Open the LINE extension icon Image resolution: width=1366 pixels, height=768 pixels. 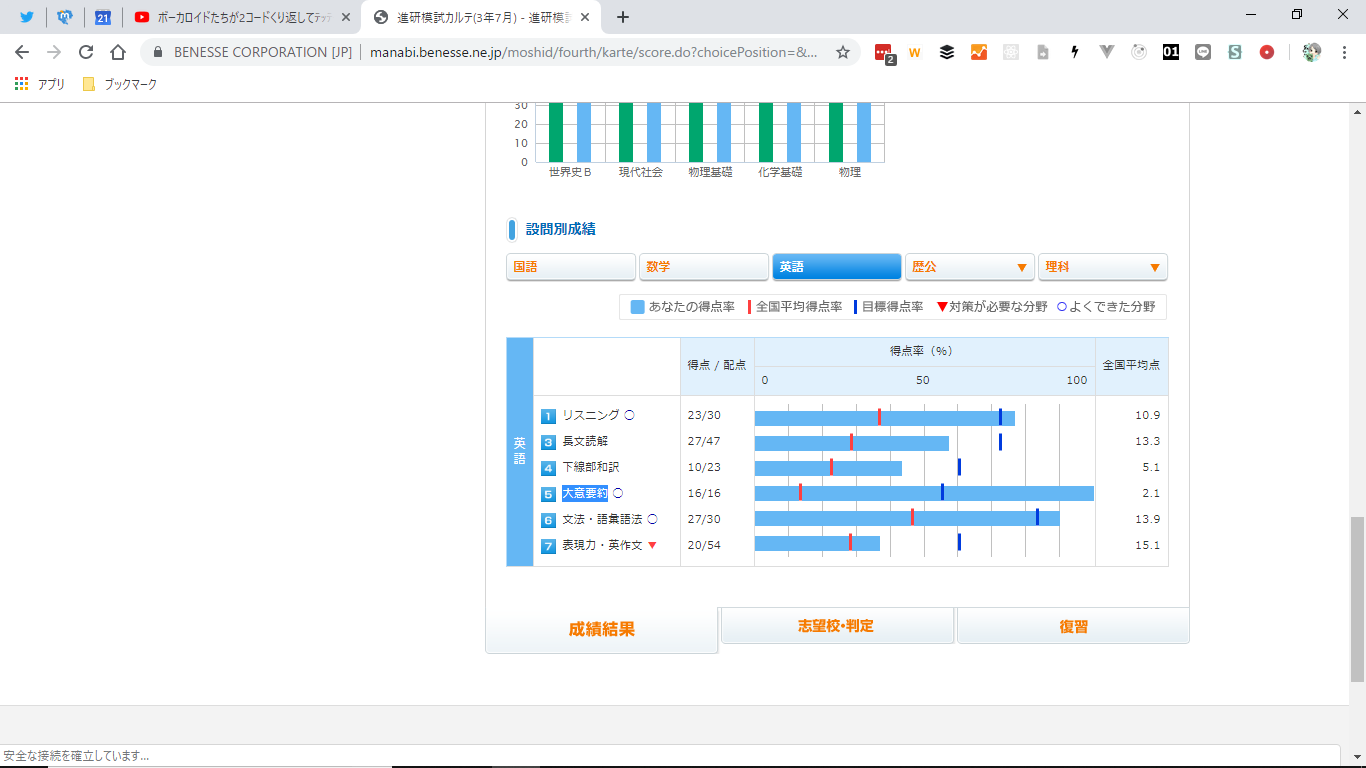click(x=1203, y=52)
